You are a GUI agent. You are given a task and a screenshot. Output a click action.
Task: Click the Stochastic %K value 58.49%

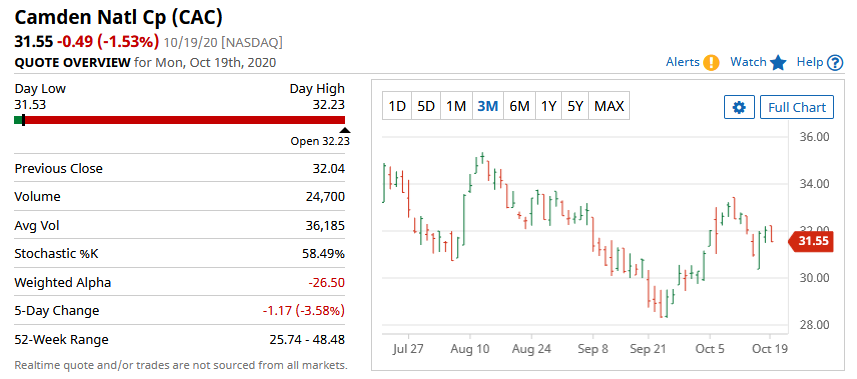[323, 254]
